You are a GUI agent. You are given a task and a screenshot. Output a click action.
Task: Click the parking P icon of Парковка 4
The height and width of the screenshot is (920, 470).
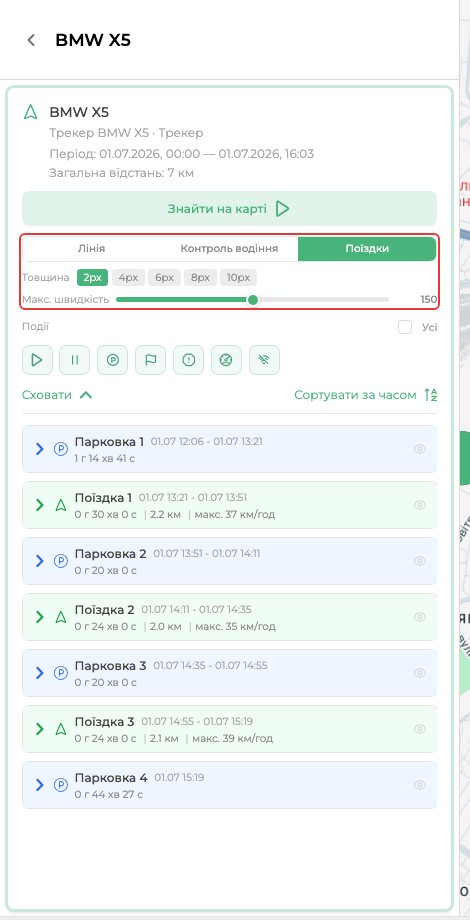coord(60,785)
